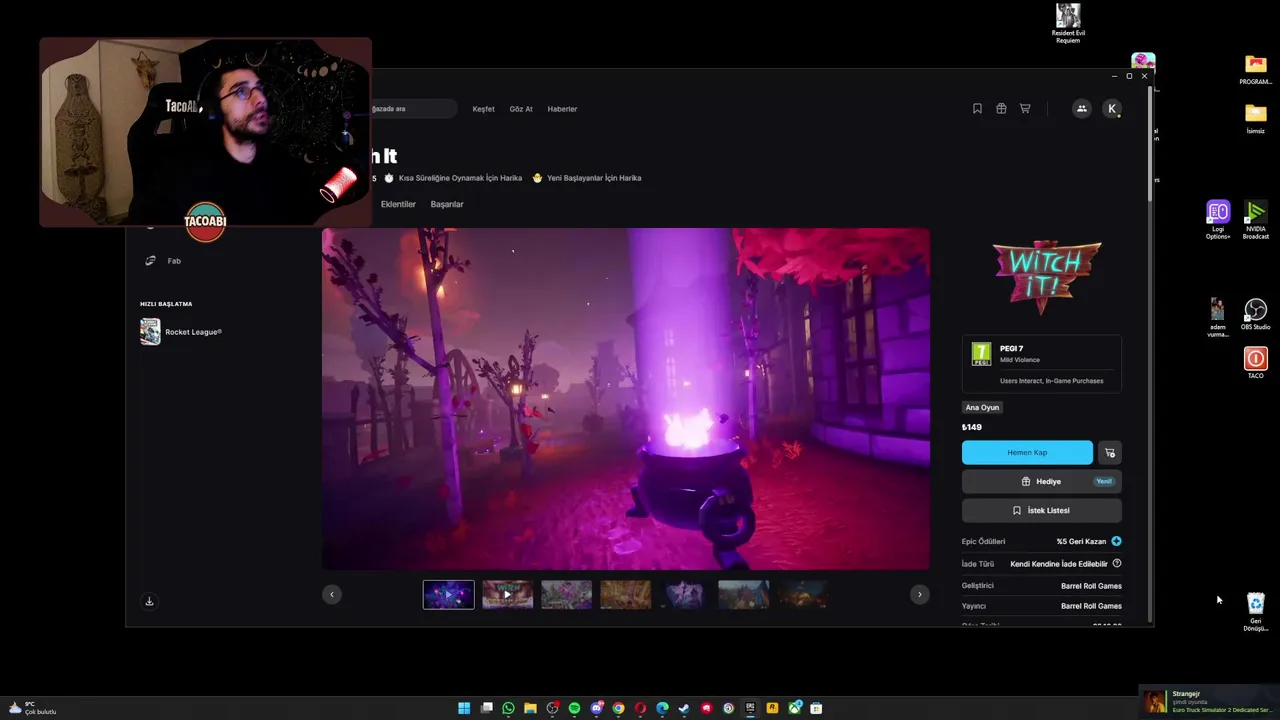Go to the Göz At tab

(x=521, y=109)
